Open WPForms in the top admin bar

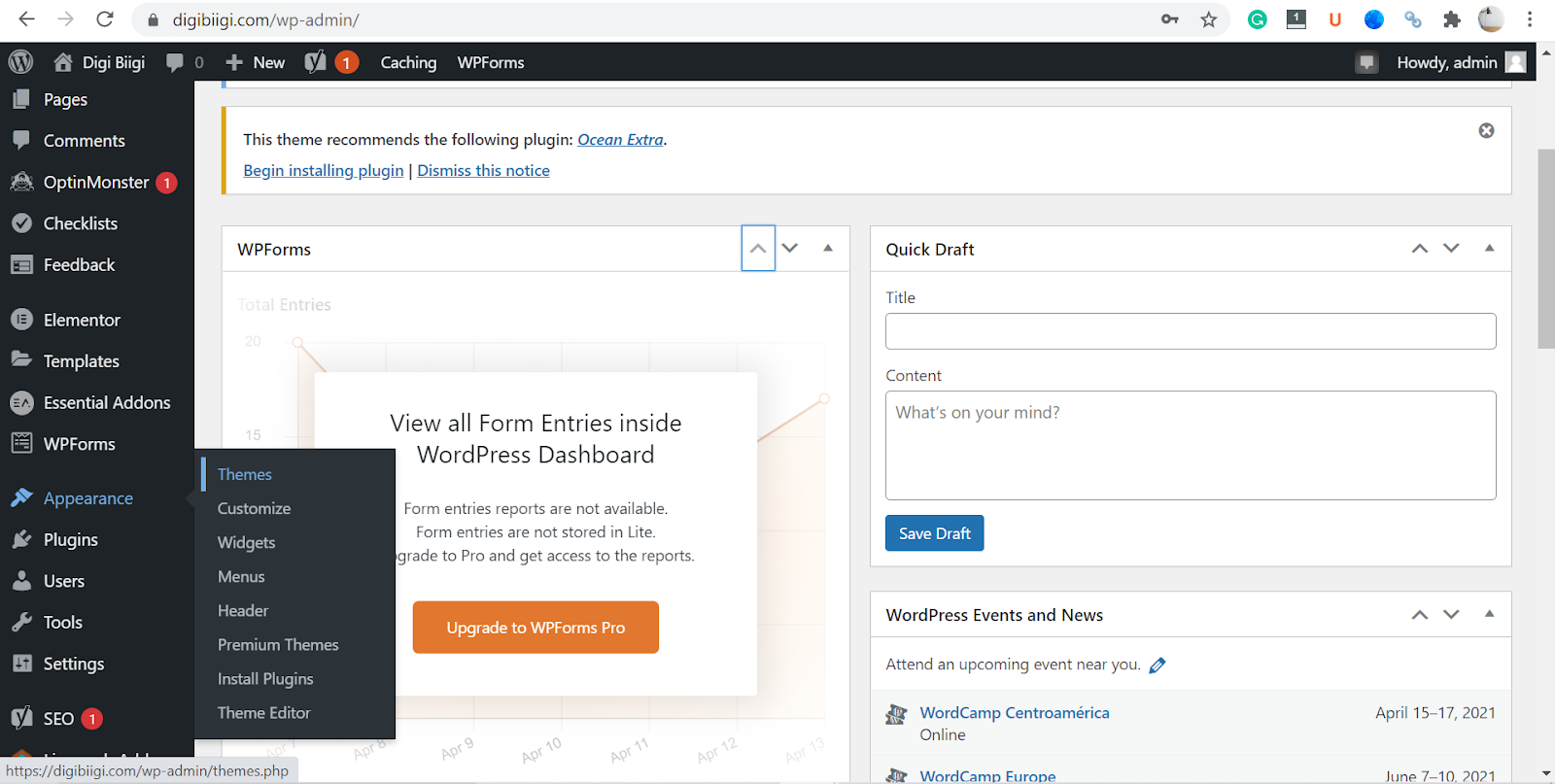[491, 62]
